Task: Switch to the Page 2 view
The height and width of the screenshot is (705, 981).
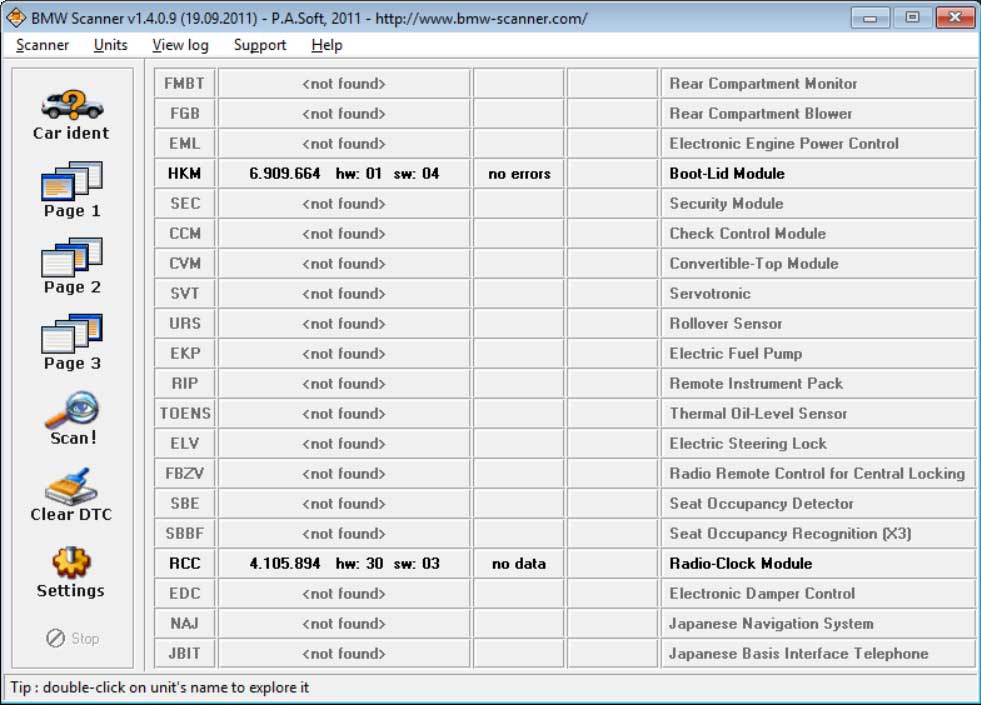Action: point(70,267)
